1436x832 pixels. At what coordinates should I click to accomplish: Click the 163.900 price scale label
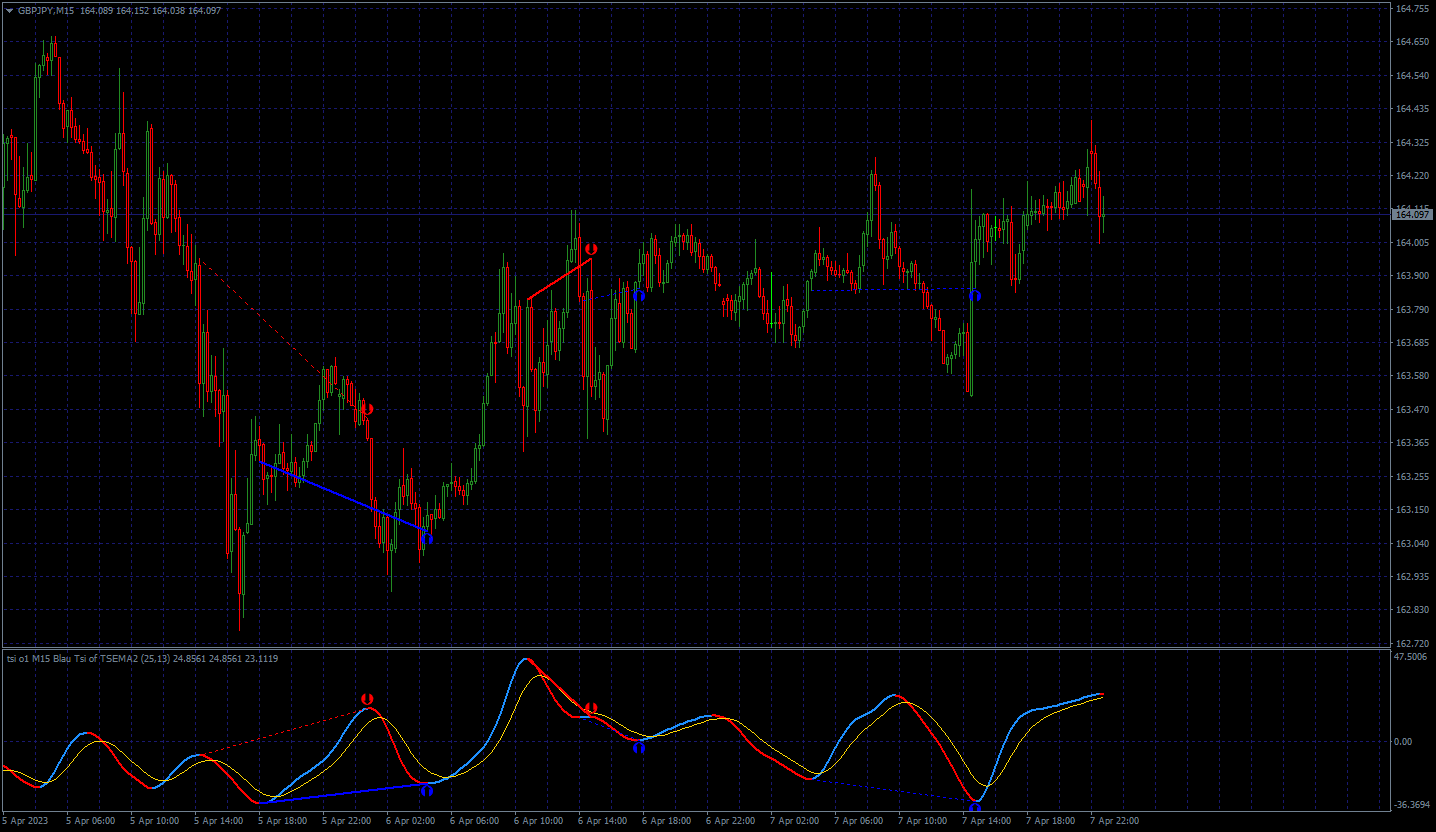tap(1411, 275)
